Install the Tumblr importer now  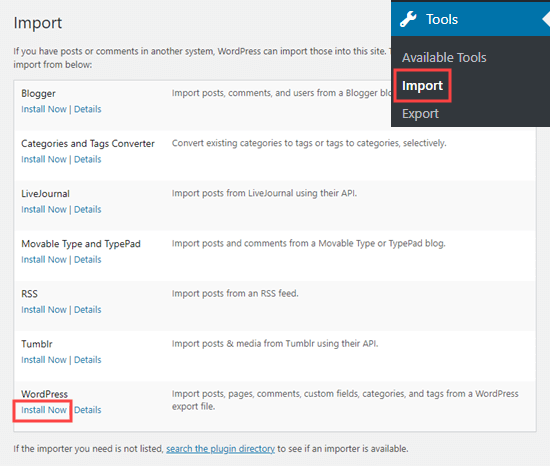[x=44, y=360]
